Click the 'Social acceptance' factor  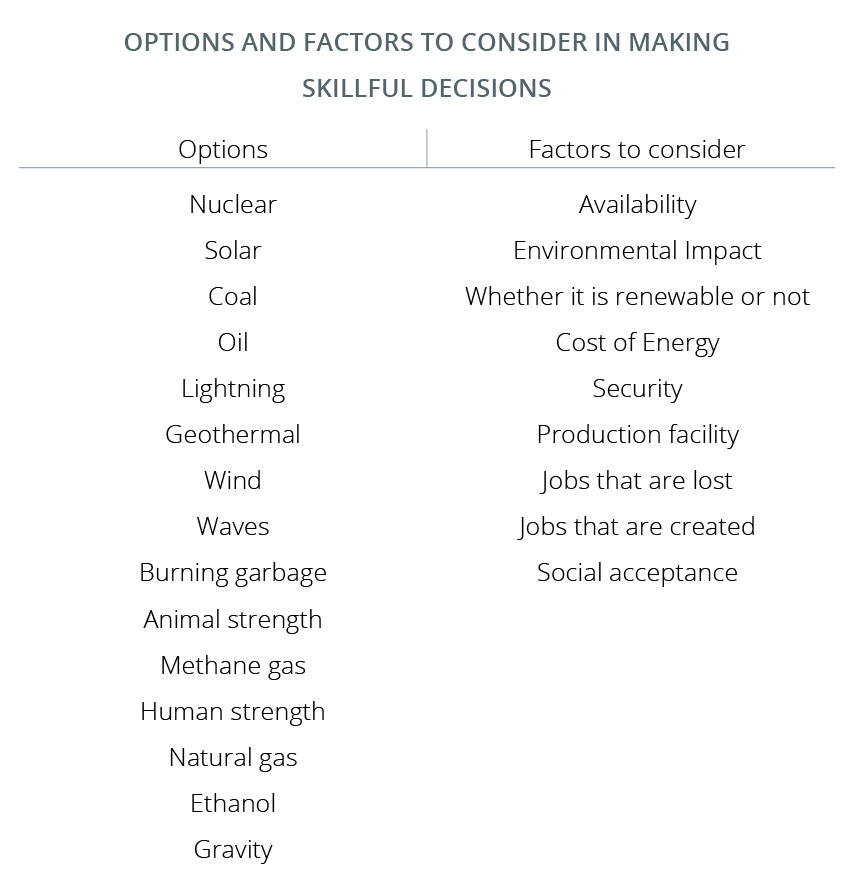tap(637, 573)
